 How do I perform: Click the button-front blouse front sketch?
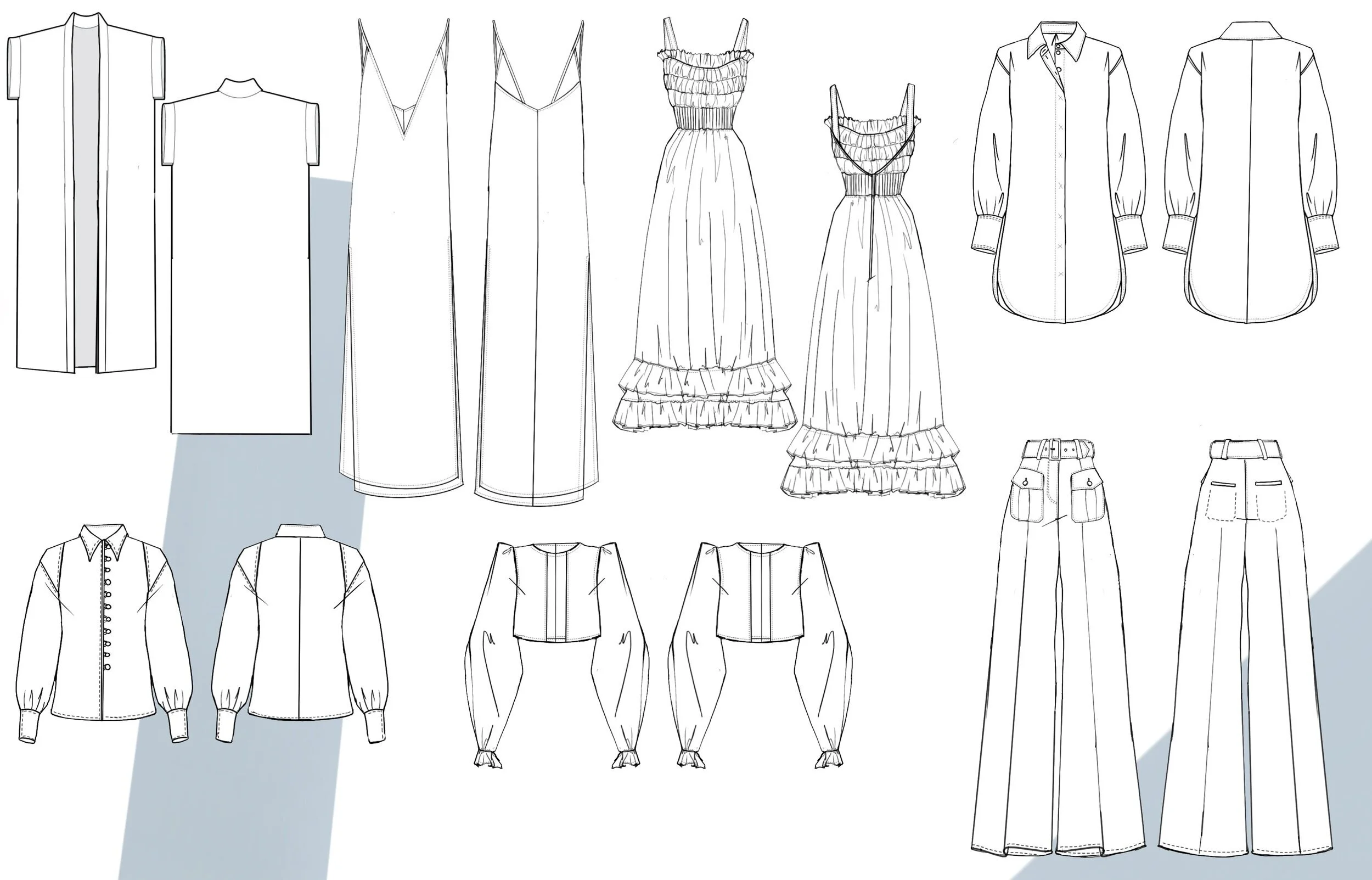(x=103, y=629)
